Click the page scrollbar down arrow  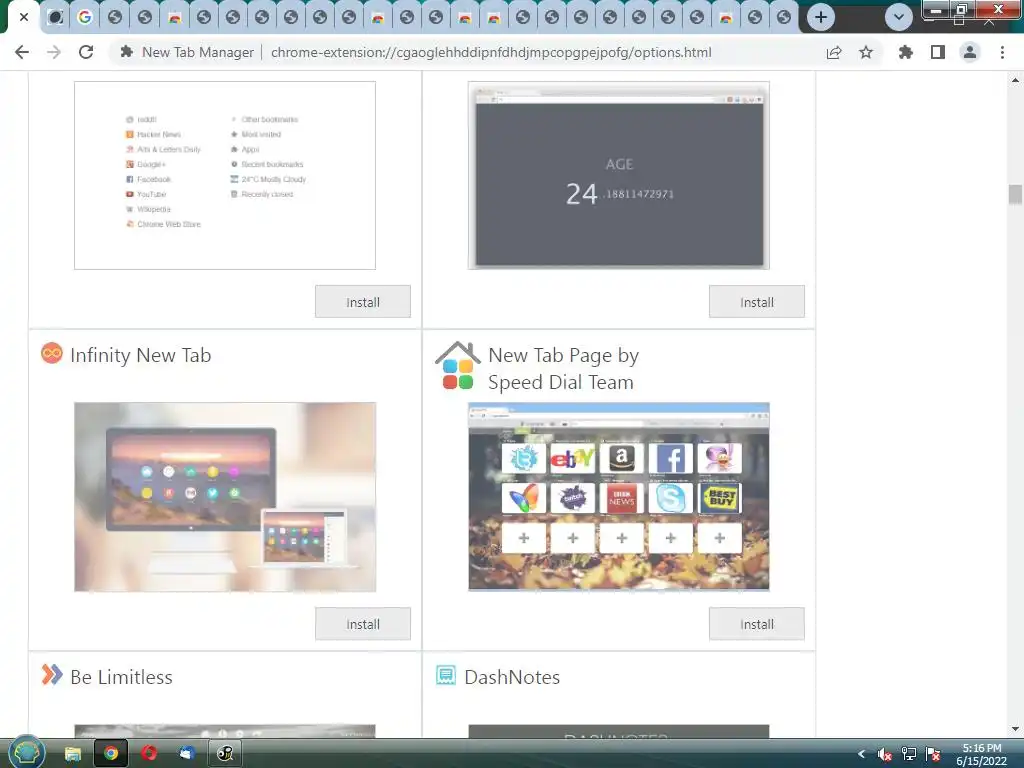tap(1016, 729)
